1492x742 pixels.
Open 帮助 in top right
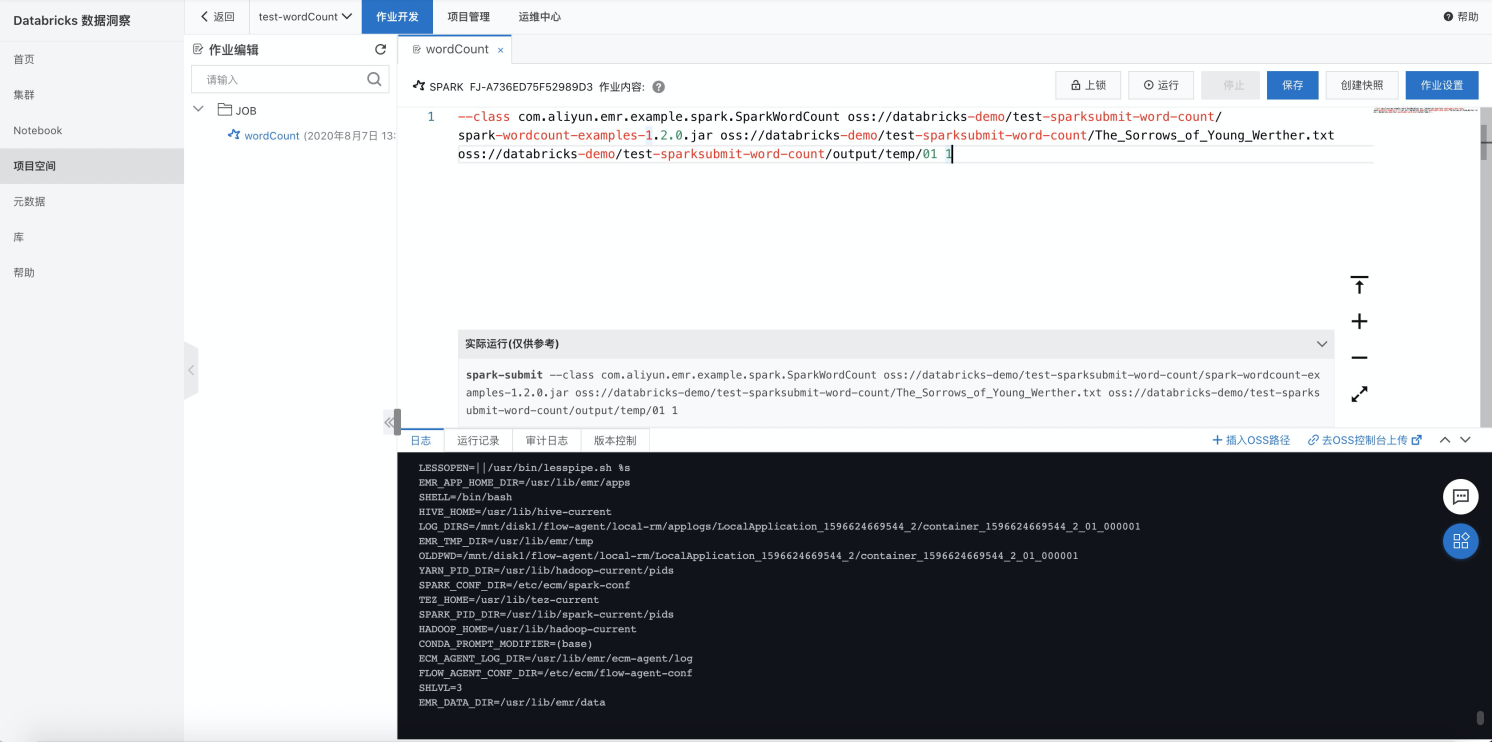(1461, 17)
